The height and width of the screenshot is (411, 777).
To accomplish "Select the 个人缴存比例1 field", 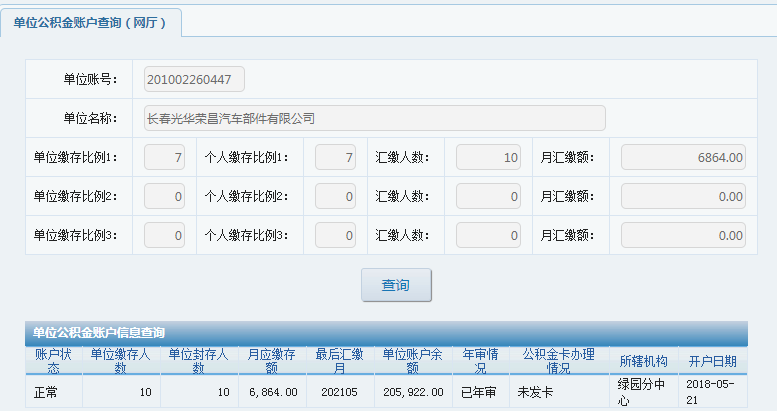I will pyautogui.click(x=335, y=157).
